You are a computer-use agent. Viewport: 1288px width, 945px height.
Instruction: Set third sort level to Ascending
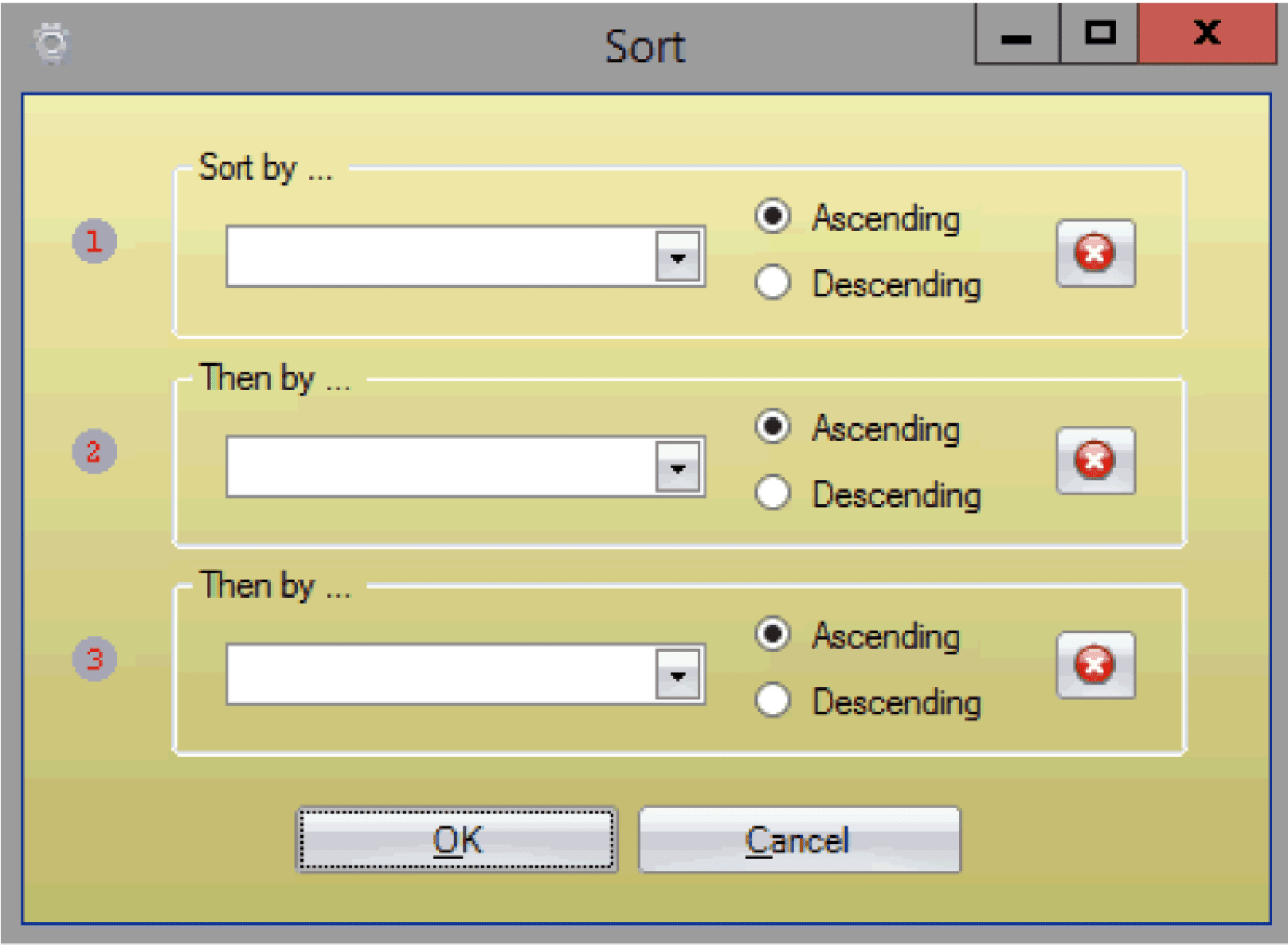773,635
